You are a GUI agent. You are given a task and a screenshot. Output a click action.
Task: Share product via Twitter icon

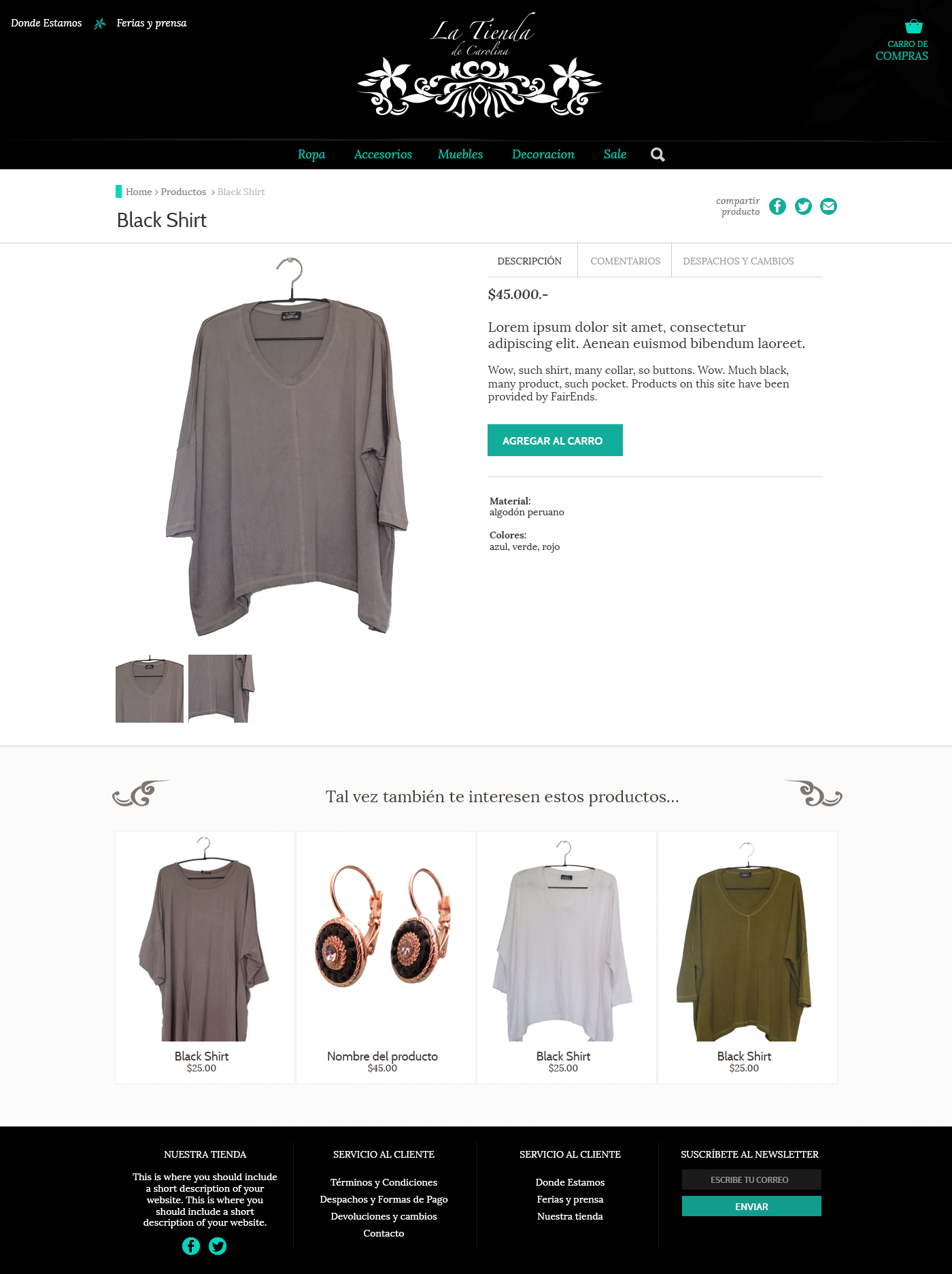click(803, 206)
